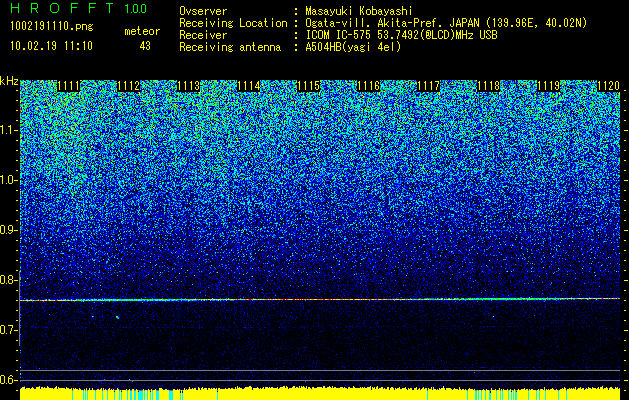The image size is (629, 400).
Task: Select the date stamp 10.02.19 11:10
Action: click(51, 46)
